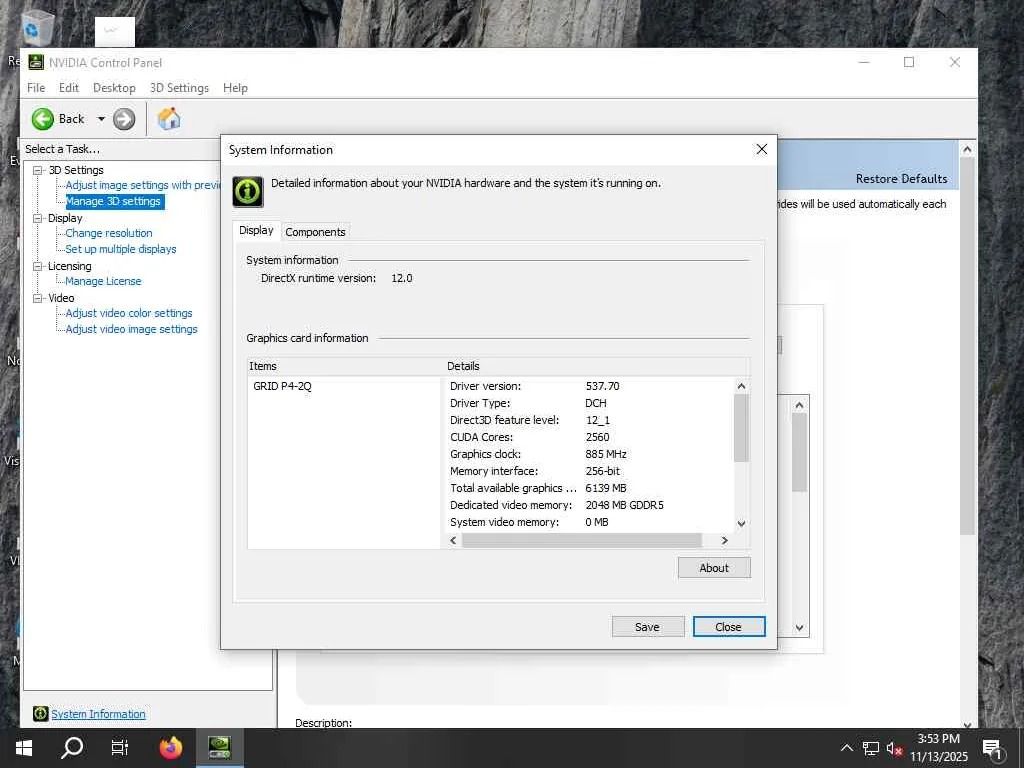The height and width of the screenshot is (768, 1024).
Task: Click the grey Forward arrow icon
Action: click(x=124, y=119)
